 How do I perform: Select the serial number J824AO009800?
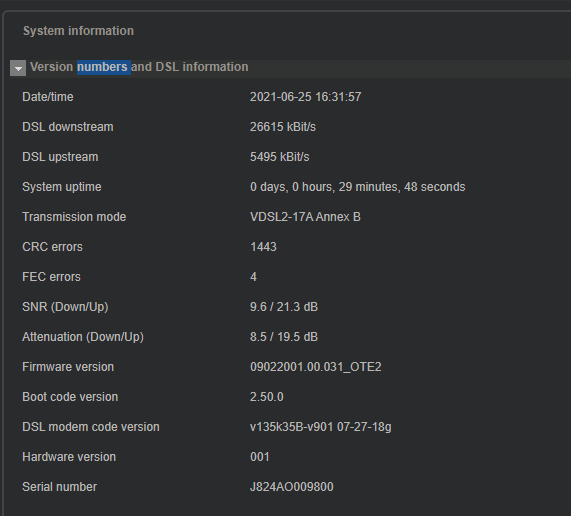(291, 487)
